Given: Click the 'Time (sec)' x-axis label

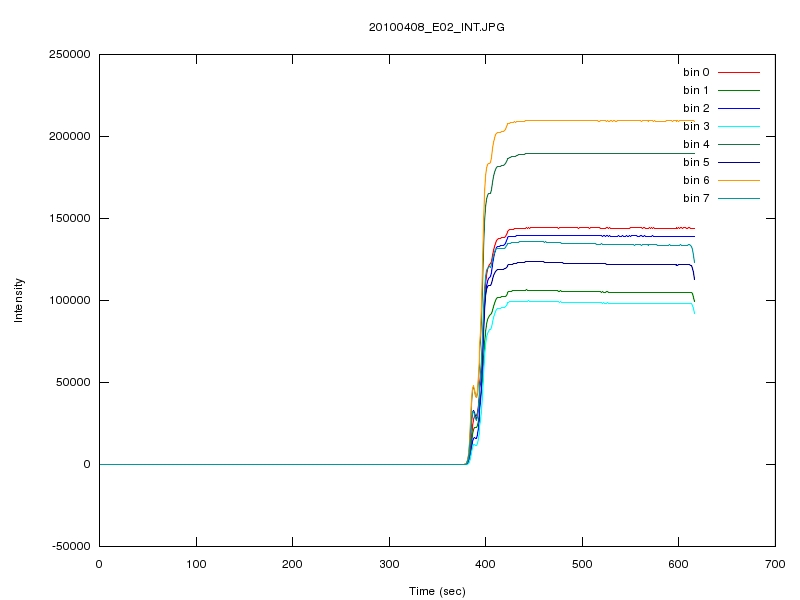Looking at the screenshot, I should tap(437, 591).
